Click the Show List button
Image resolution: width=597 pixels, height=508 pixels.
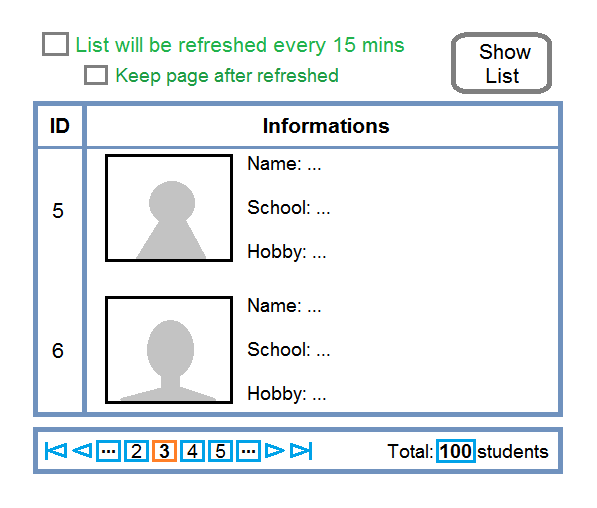501,63
